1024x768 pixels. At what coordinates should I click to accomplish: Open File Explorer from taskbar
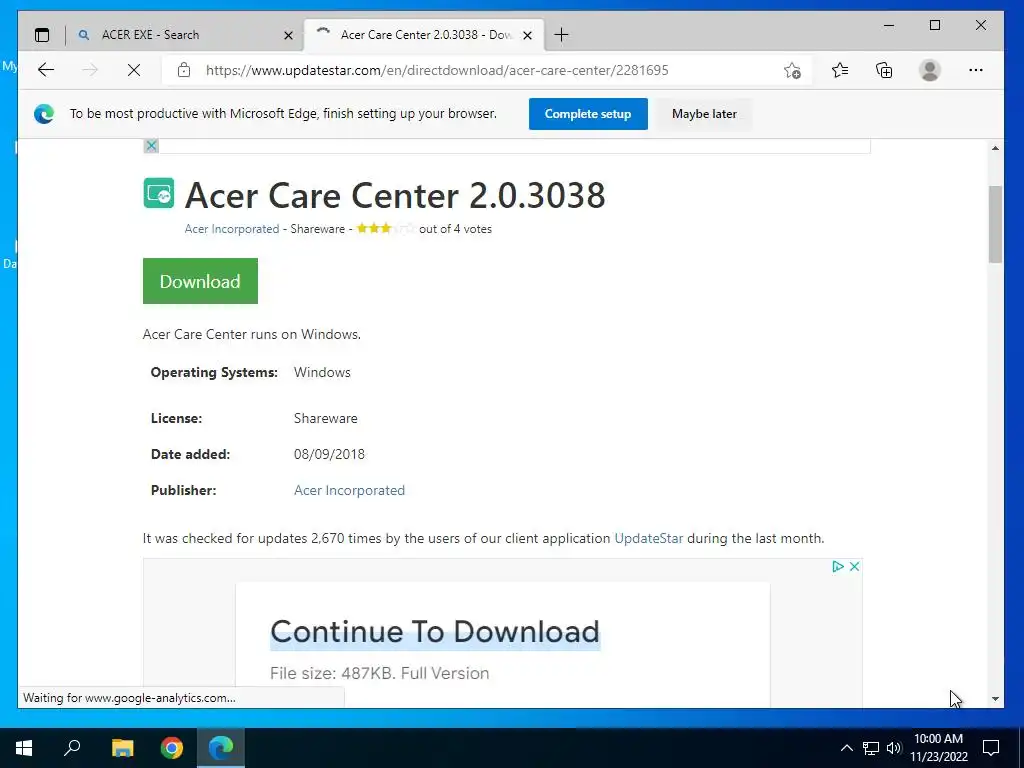(122, 748)
